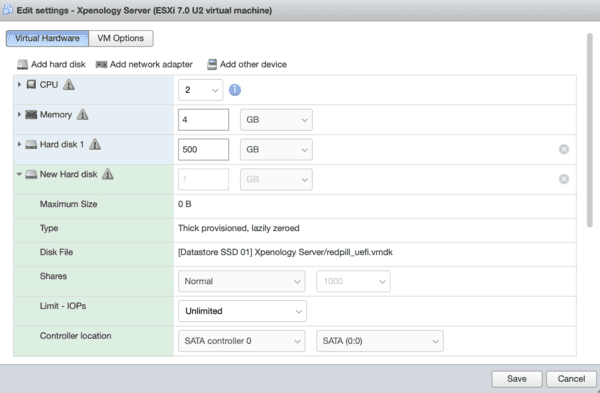
Task: Open the SATA controller 0 dropdown
Action: point(242,341)
